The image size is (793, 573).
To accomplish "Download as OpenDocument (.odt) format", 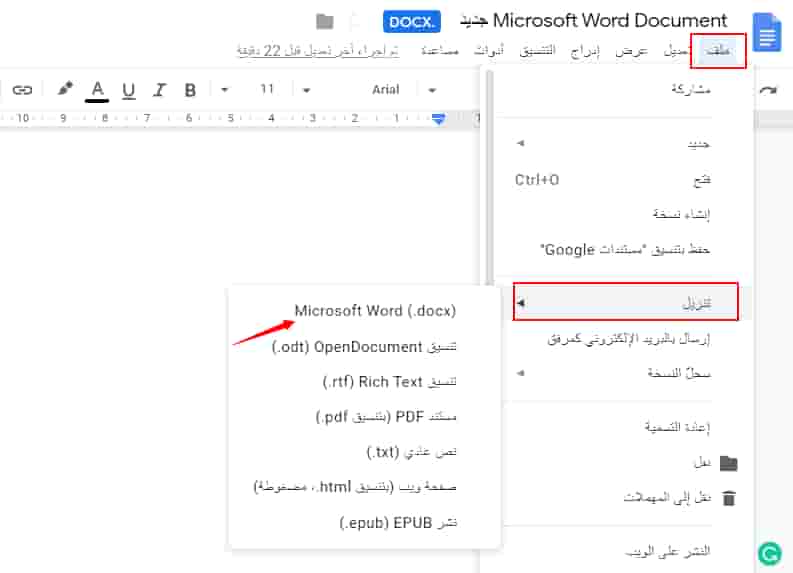I will click(364, 346).
